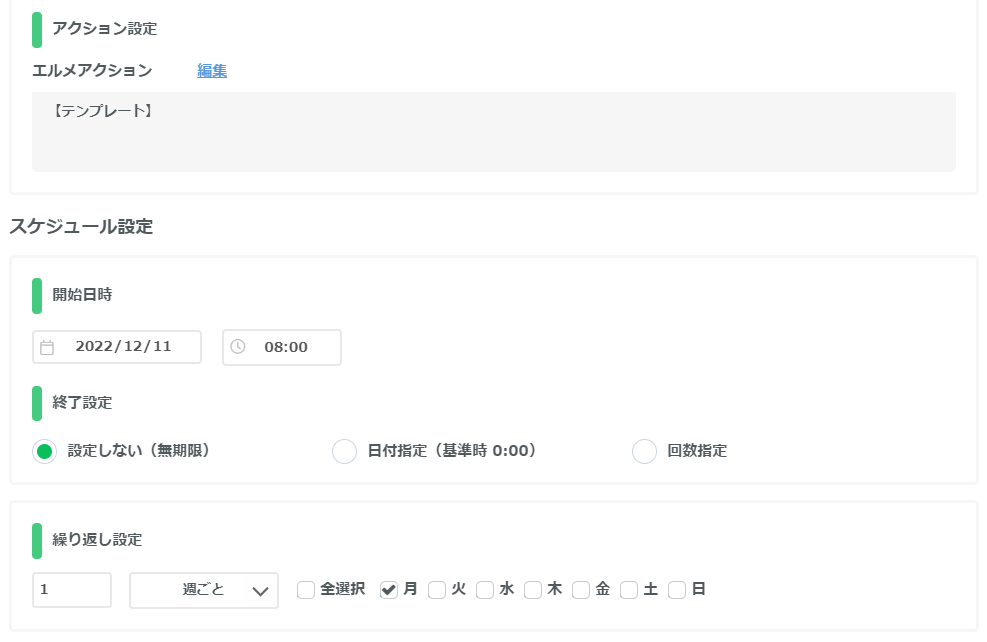Click the repeat interval field showing 1
Image resolution: width=987 pixels, height=642 pixels.
point(72,590)
